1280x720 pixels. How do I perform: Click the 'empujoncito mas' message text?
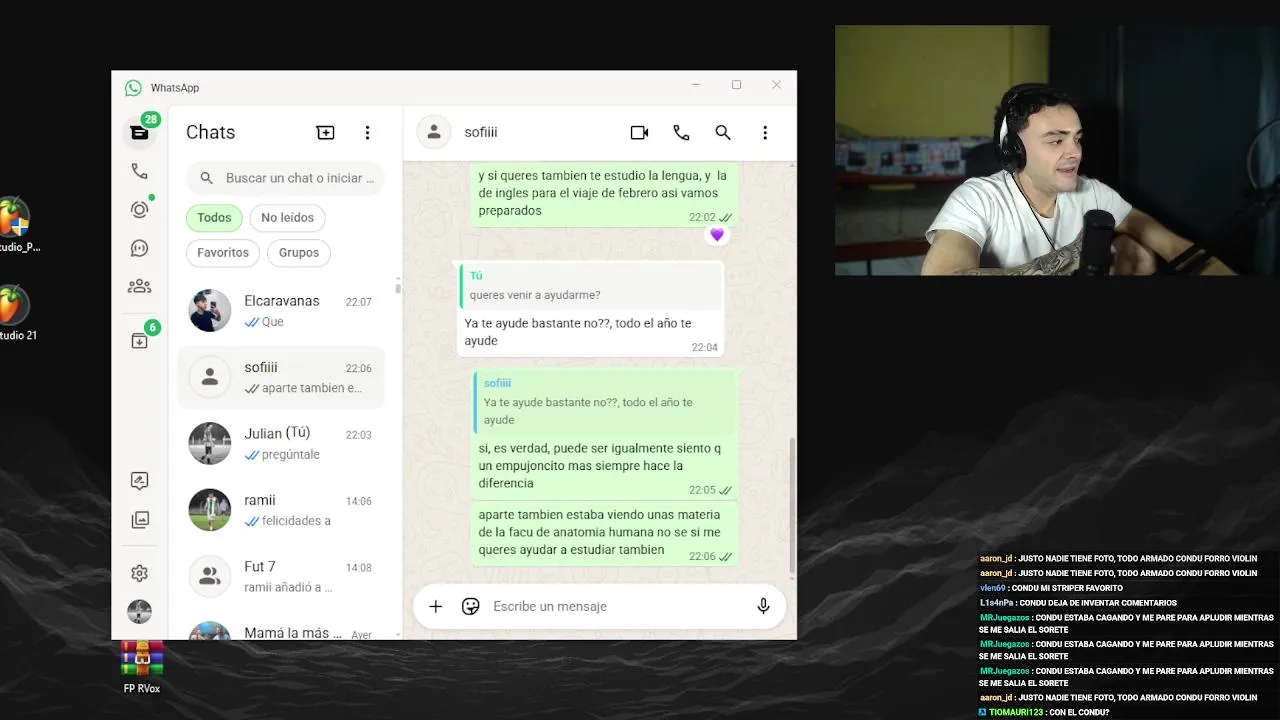click(x=600, y=466)
